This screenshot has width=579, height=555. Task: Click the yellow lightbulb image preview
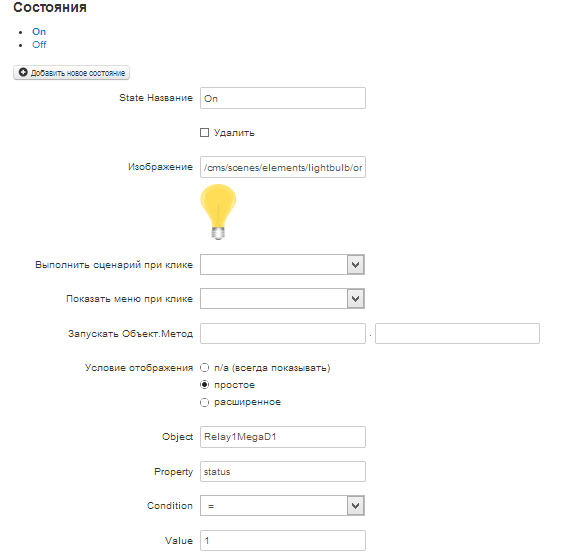point(218,212)
